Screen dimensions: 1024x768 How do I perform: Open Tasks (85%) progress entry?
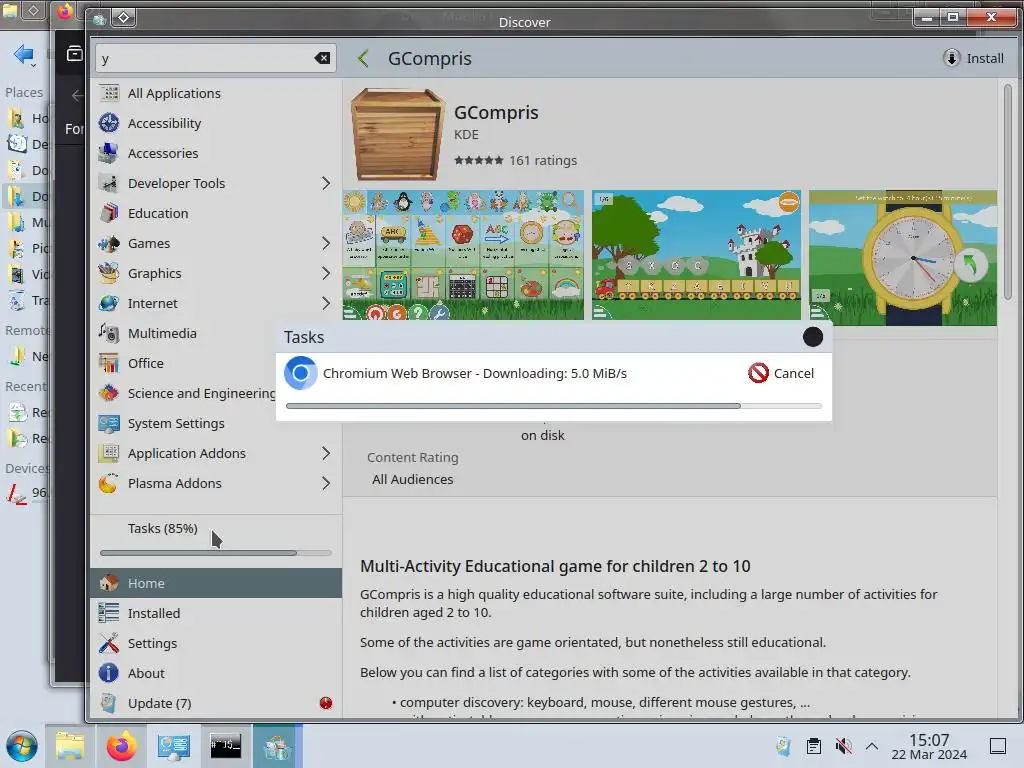tap(216, 537)
